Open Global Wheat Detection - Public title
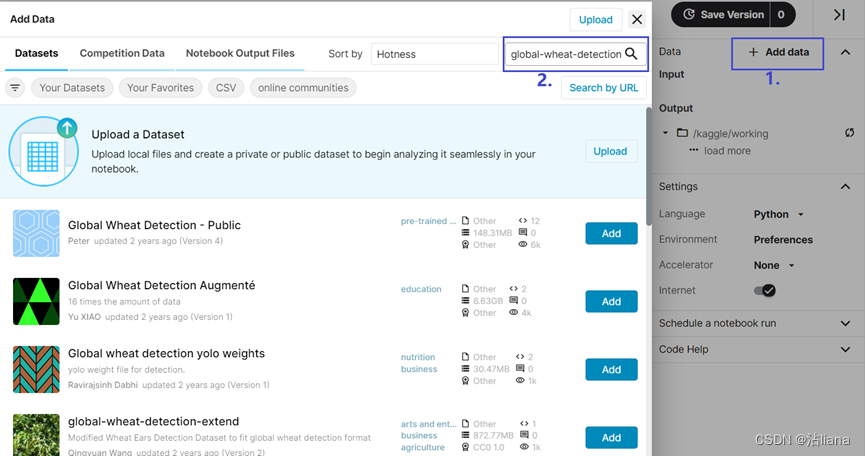The height and width of the screenshot is (456, 865). (154, 225)
